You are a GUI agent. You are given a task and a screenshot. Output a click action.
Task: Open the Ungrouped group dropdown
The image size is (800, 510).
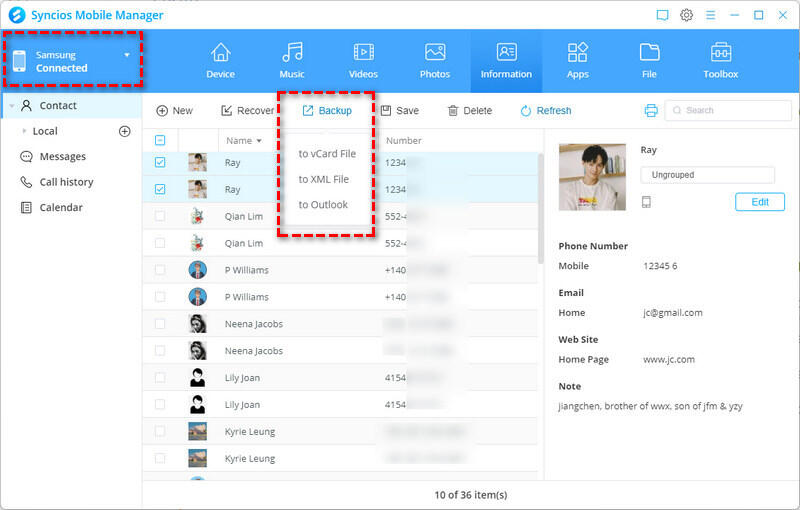click(707, 175)
